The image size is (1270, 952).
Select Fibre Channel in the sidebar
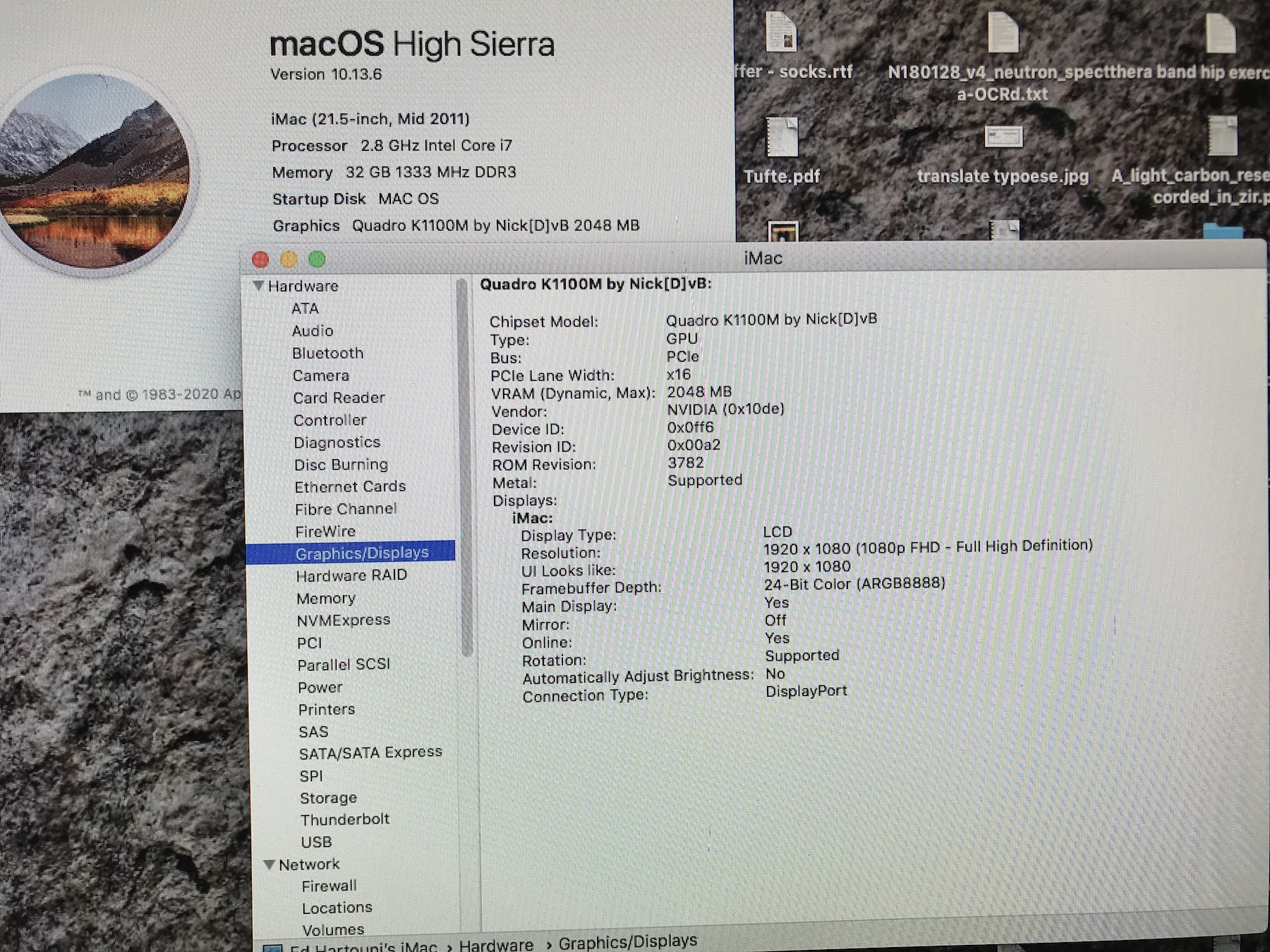point(346,509)
